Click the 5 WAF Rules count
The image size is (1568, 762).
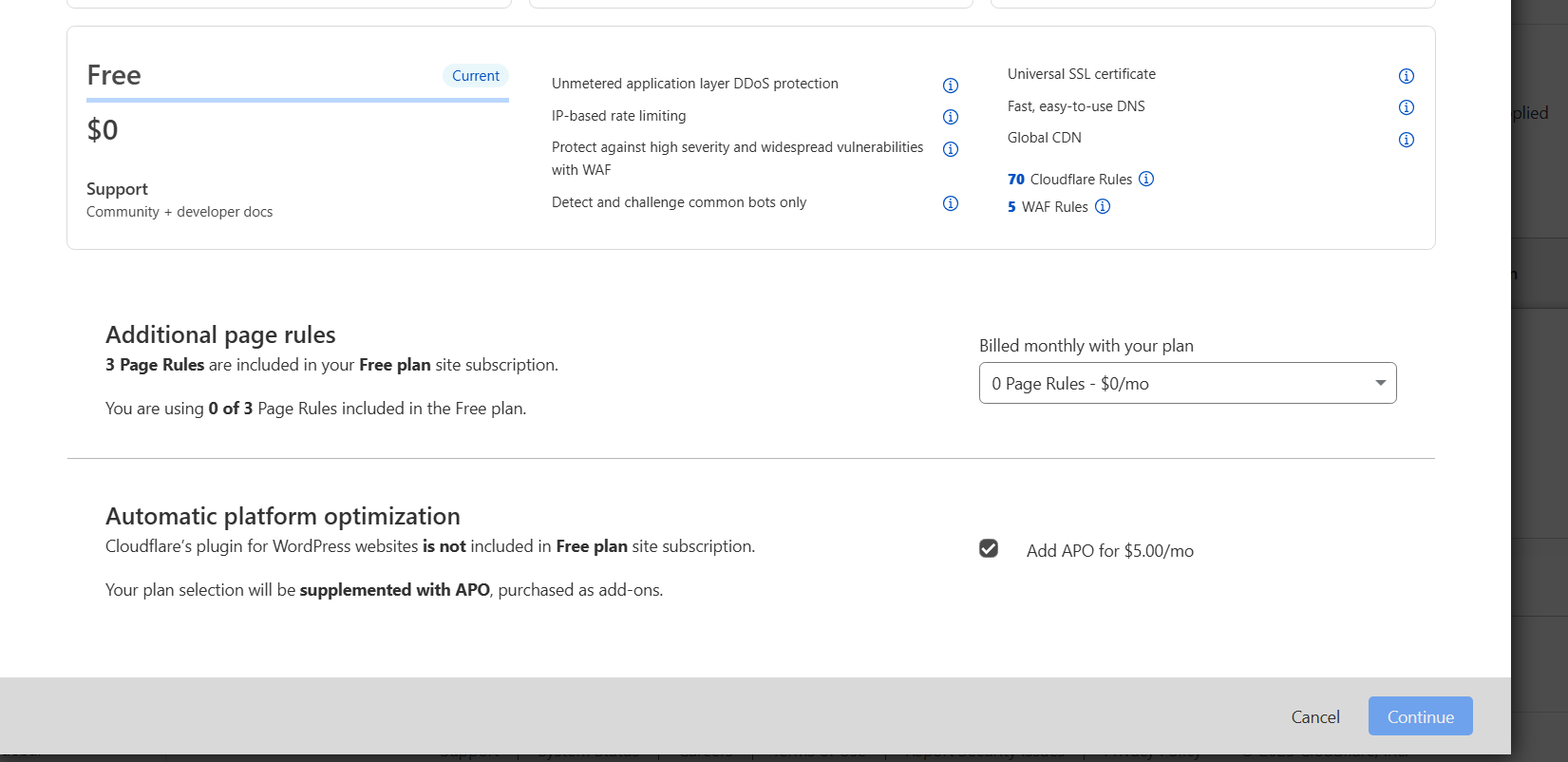coord(1011,207)
